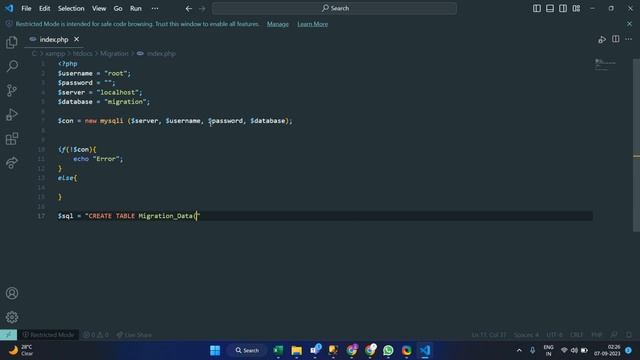Open File Explorer from the taskbar
The height and width of the screenshot is (360, 640).
pyautogui.click(x=297, y=350)
